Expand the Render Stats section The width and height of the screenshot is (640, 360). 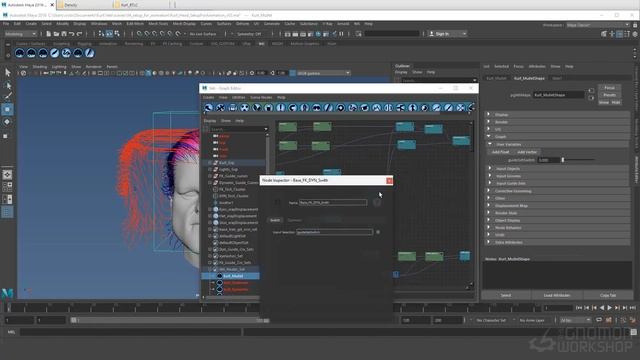click(x=489, y=213)
